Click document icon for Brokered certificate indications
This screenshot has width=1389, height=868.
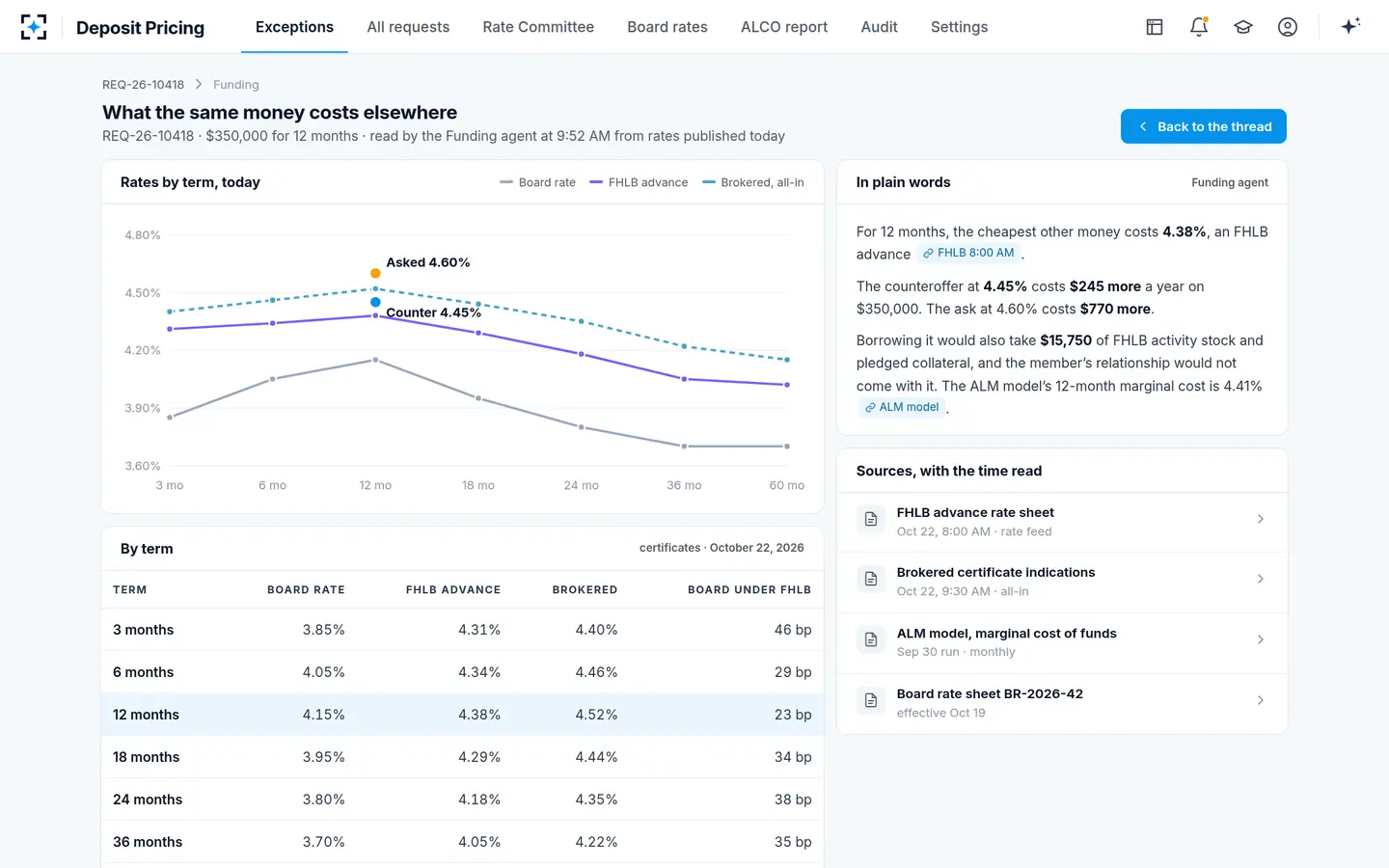pyautogui.click(x=871, y=579)
